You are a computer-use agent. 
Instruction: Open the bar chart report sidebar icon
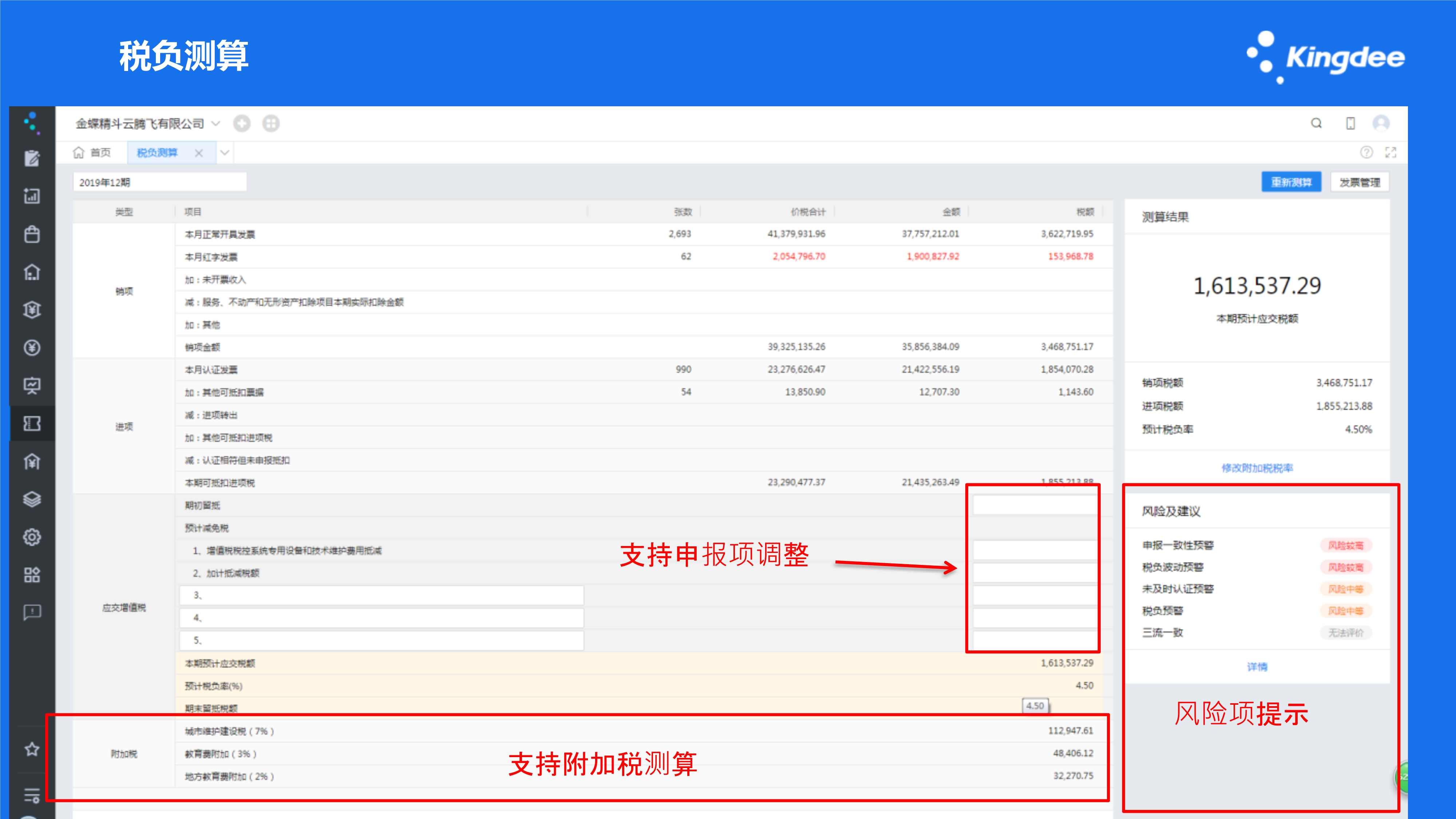point(32,196)
